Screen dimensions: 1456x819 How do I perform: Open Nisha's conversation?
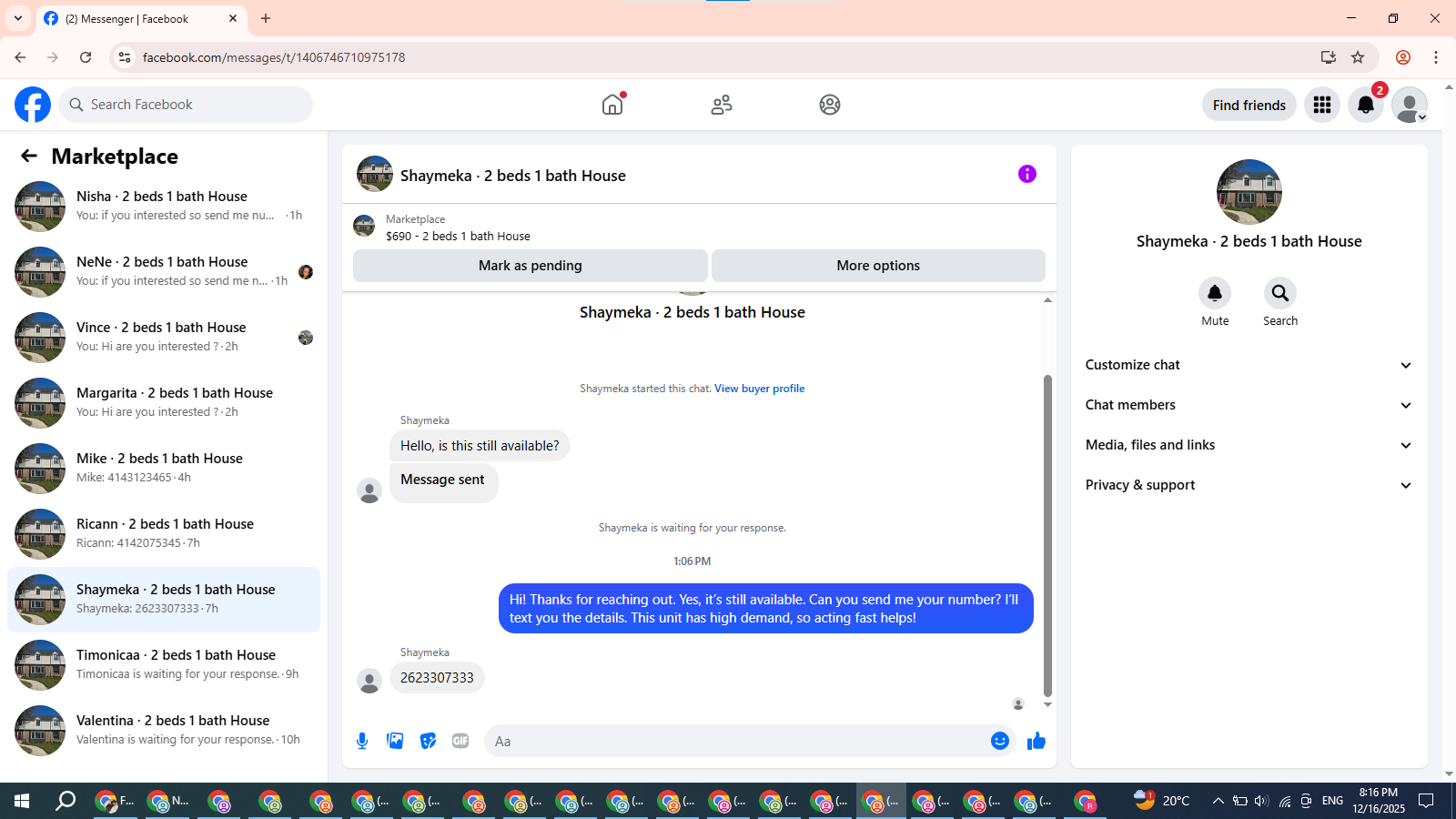(x=164, y=207)
